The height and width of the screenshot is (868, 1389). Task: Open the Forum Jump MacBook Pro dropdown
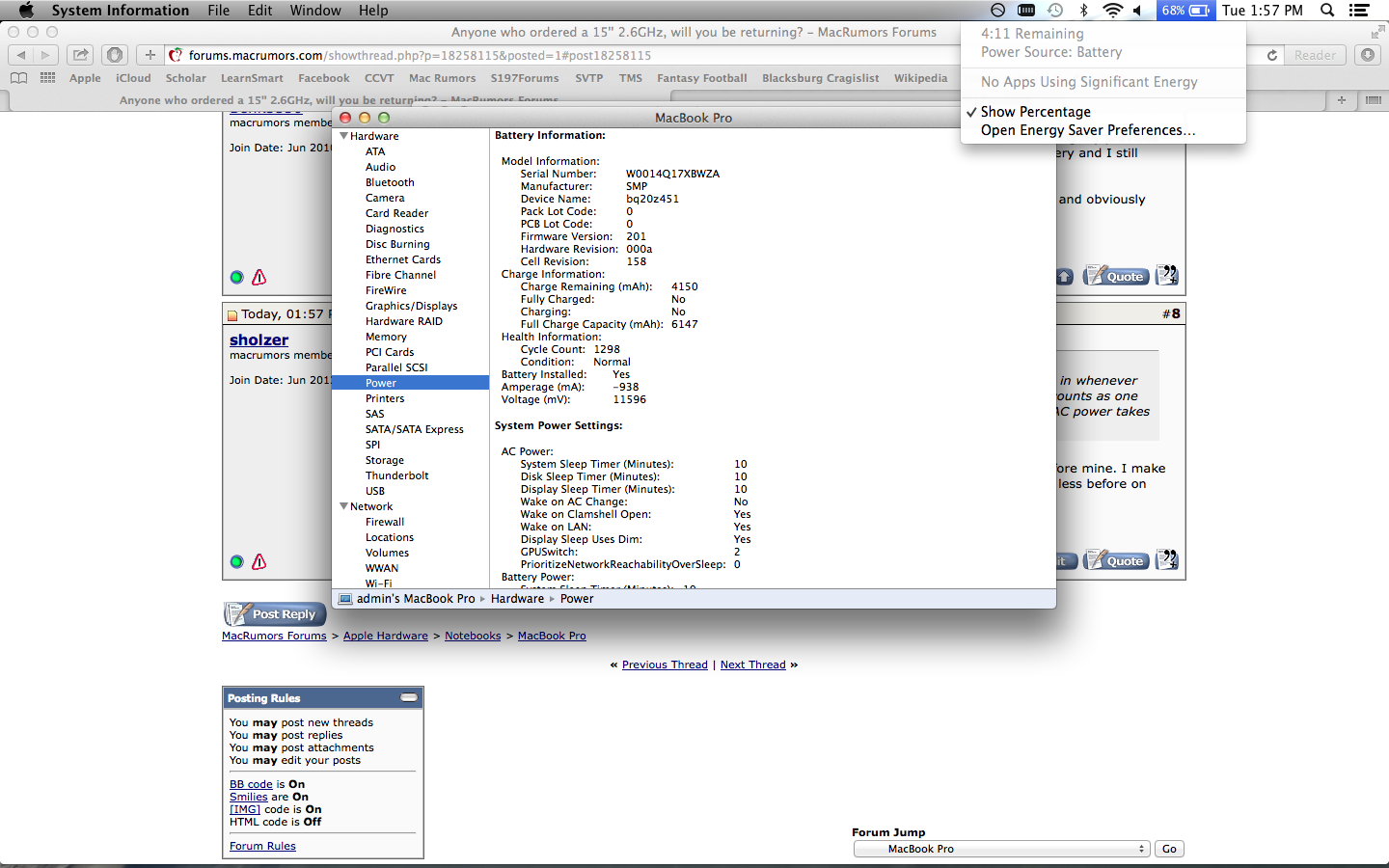1002,849
